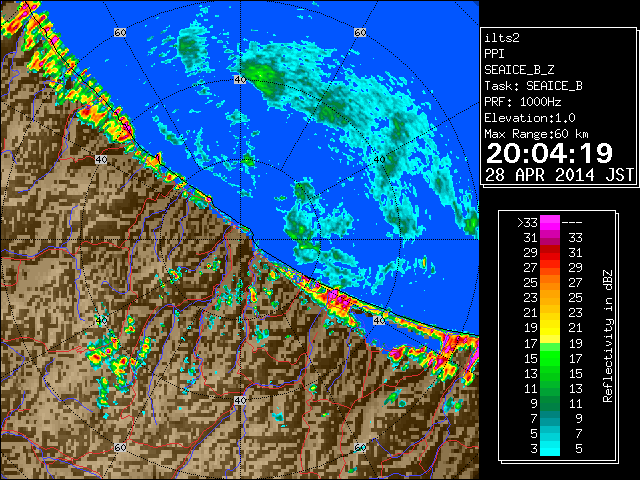Pick the red 29–31 dBZ legend swatch
The width and height of the screenshot is (640, 480).
pyautogui.click(x=550, y=253)
